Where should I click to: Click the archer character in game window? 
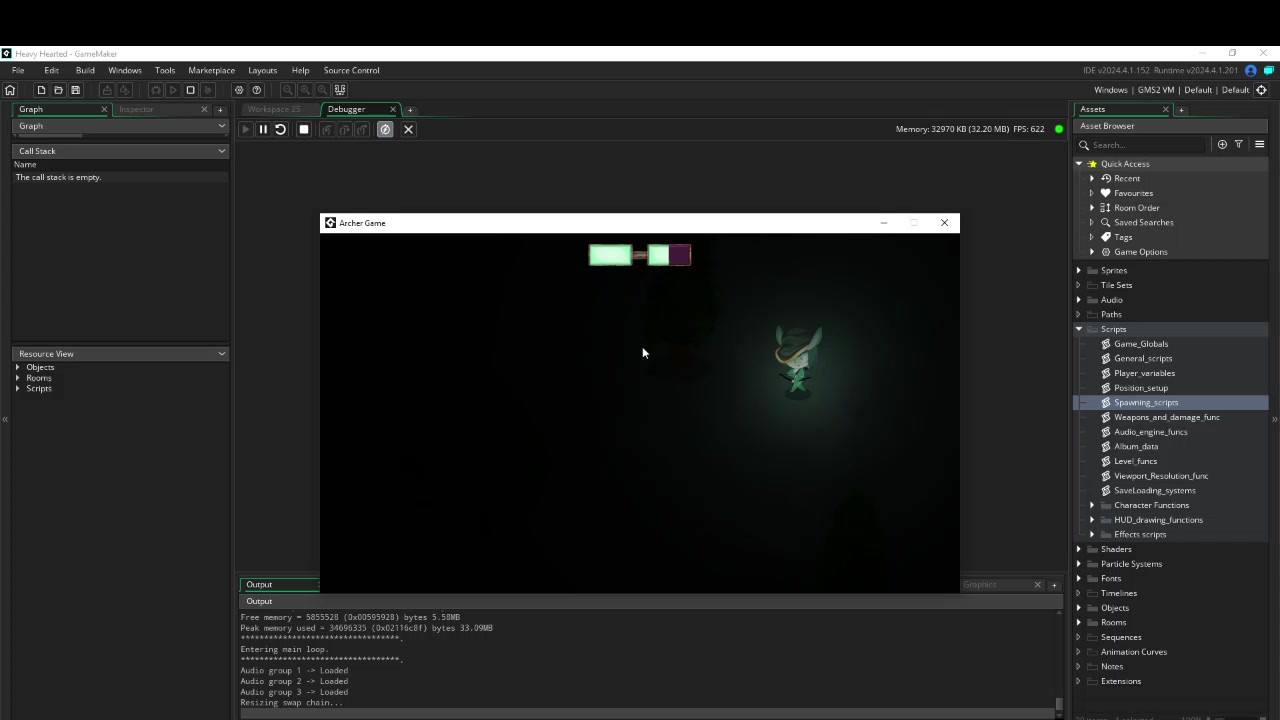pos(798,360)
